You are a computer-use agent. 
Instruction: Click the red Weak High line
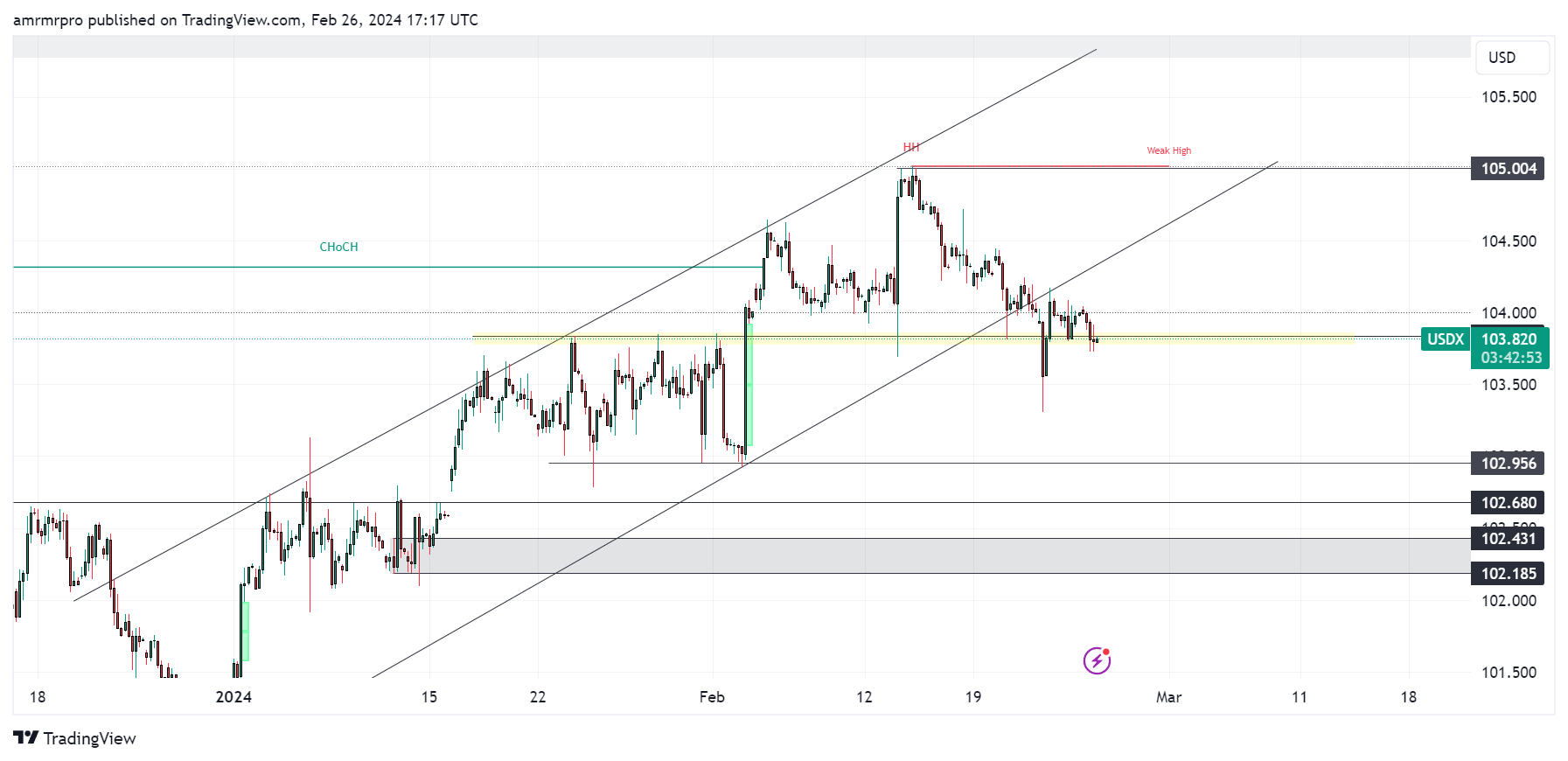coord(1040,166)
